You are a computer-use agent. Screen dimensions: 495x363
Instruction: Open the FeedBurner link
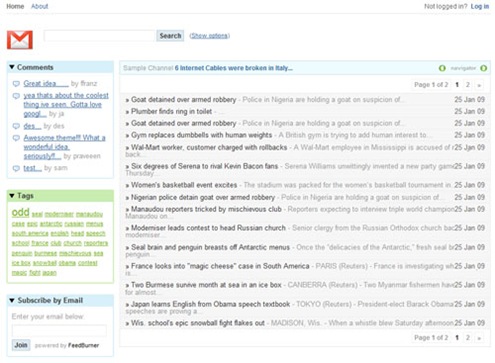tap(83, 345)
